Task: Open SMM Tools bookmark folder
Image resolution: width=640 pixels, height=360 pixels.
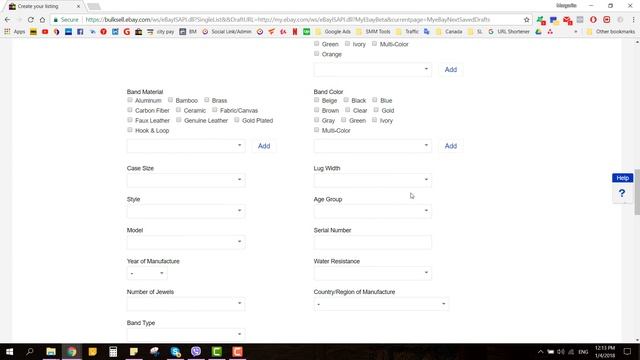Action: [x=373, y=31]
